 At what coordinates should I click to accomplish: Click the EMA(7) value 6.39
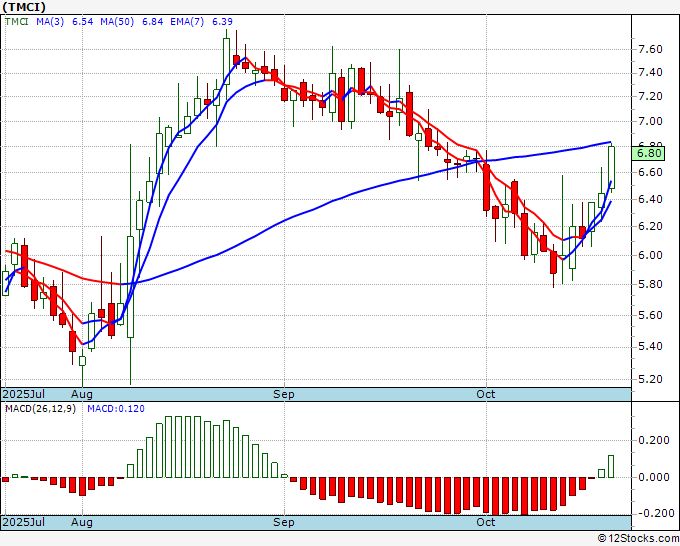(222, 21)
